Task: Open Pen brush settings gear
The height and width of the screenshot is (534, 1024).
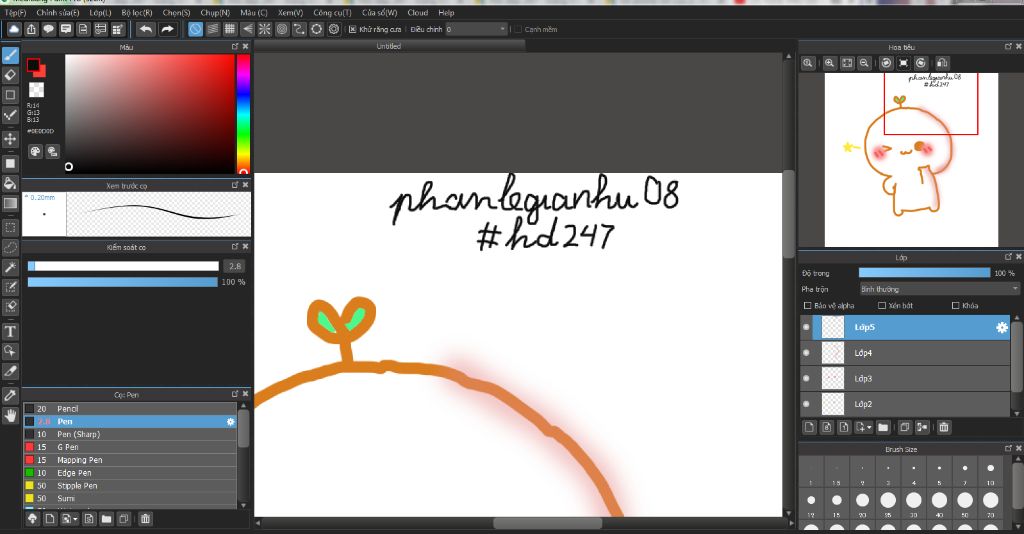Action: (231, 422)
